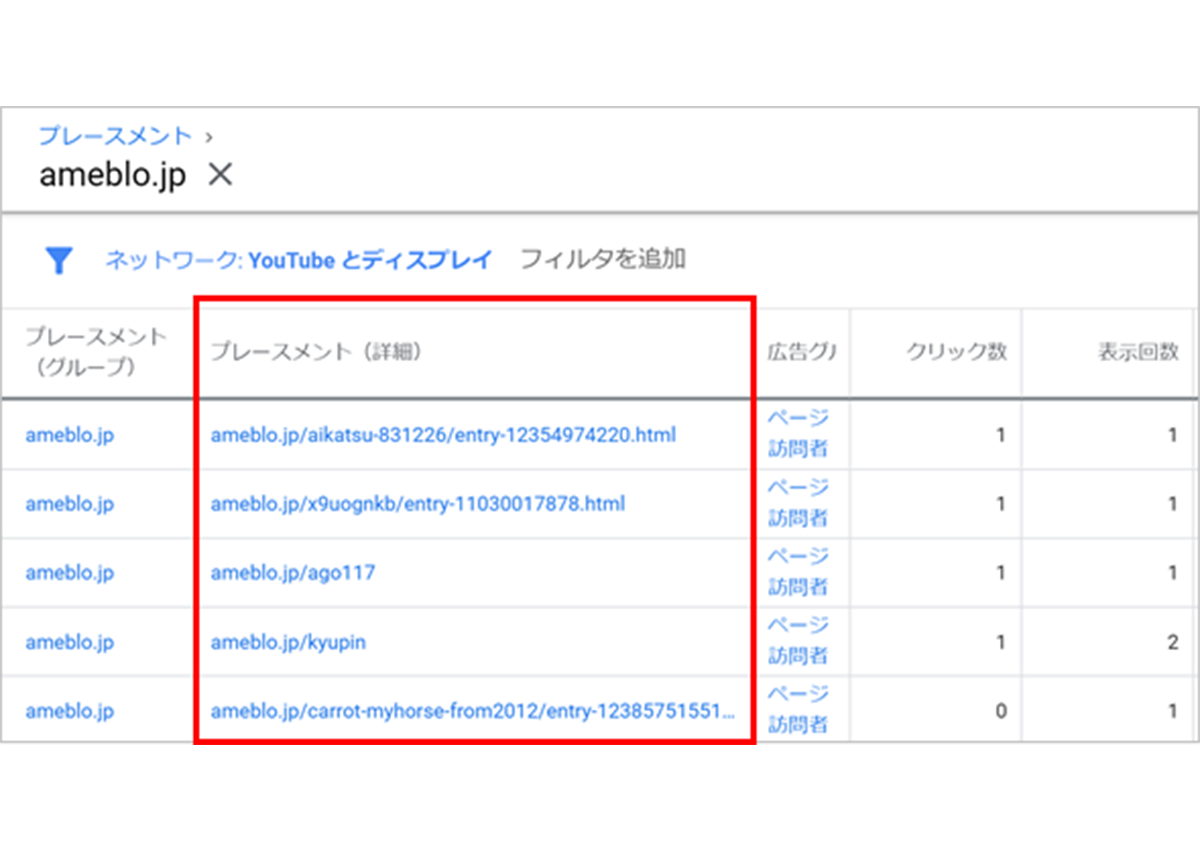Sort by プレースメント（グループ） column header
This screenshot has width=1200, height=850.
click(96, 351)
